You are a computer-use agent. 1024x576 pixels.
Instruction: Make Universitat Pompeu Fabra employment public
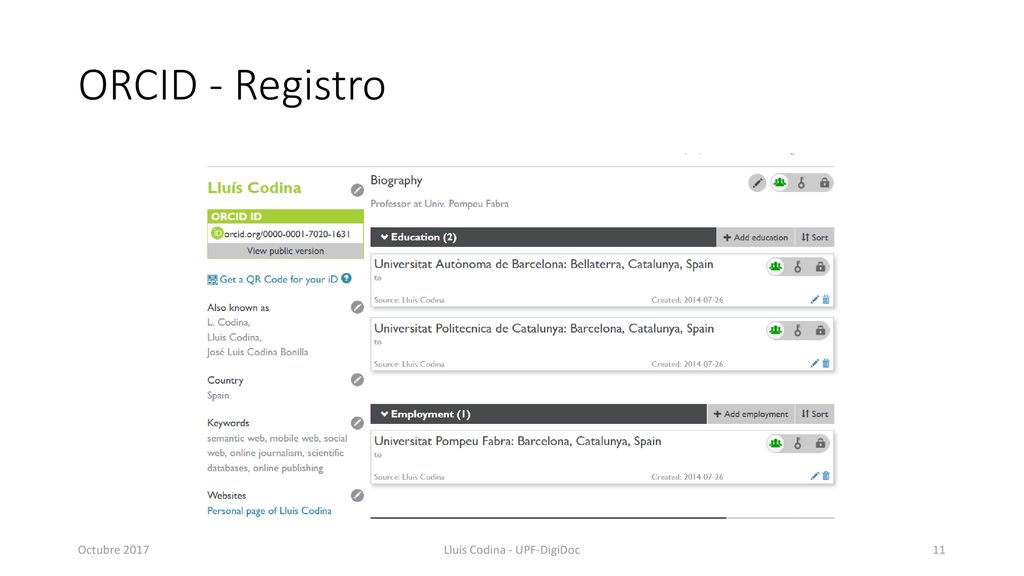pos(775,443)
